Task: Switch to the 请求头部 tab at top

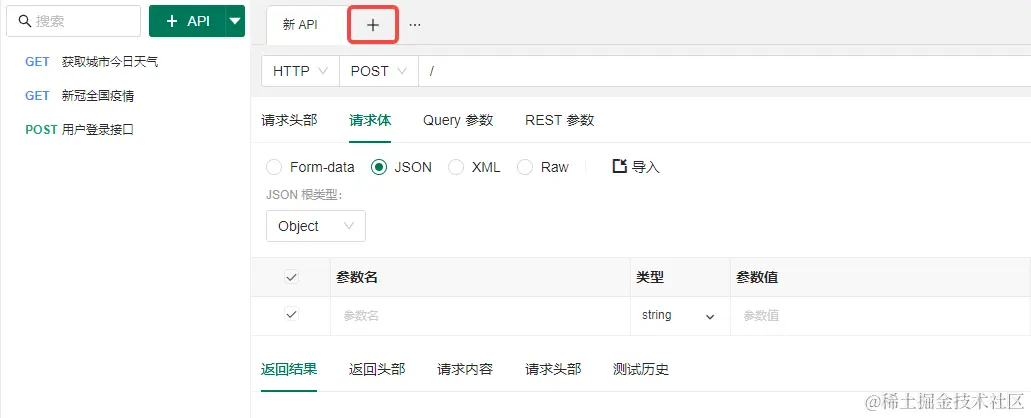Action: (x=289, y=120)
